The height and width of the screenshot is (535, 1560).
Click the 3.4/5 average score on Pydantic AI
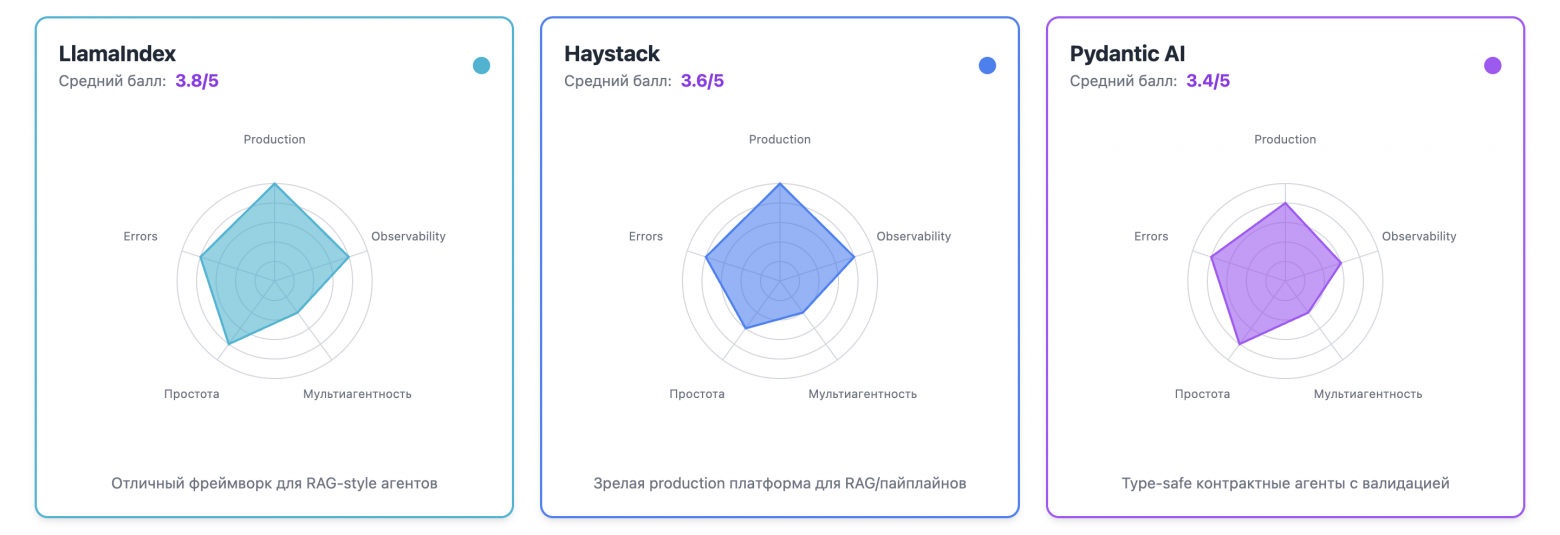pyautogui.click(x=1208, y=81)
